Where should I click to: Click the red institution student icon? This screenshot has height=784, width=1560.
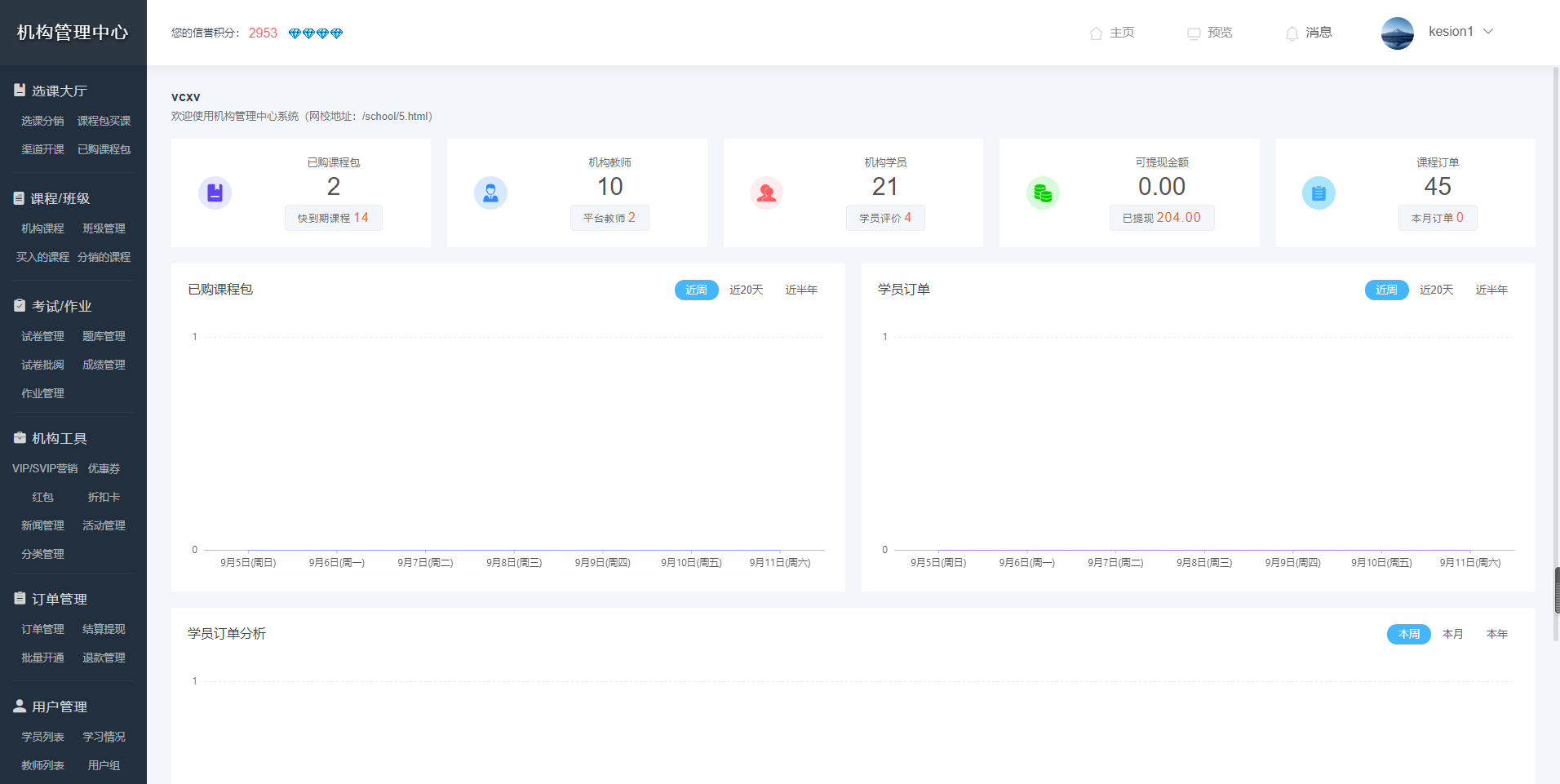[x=766, y=193]
